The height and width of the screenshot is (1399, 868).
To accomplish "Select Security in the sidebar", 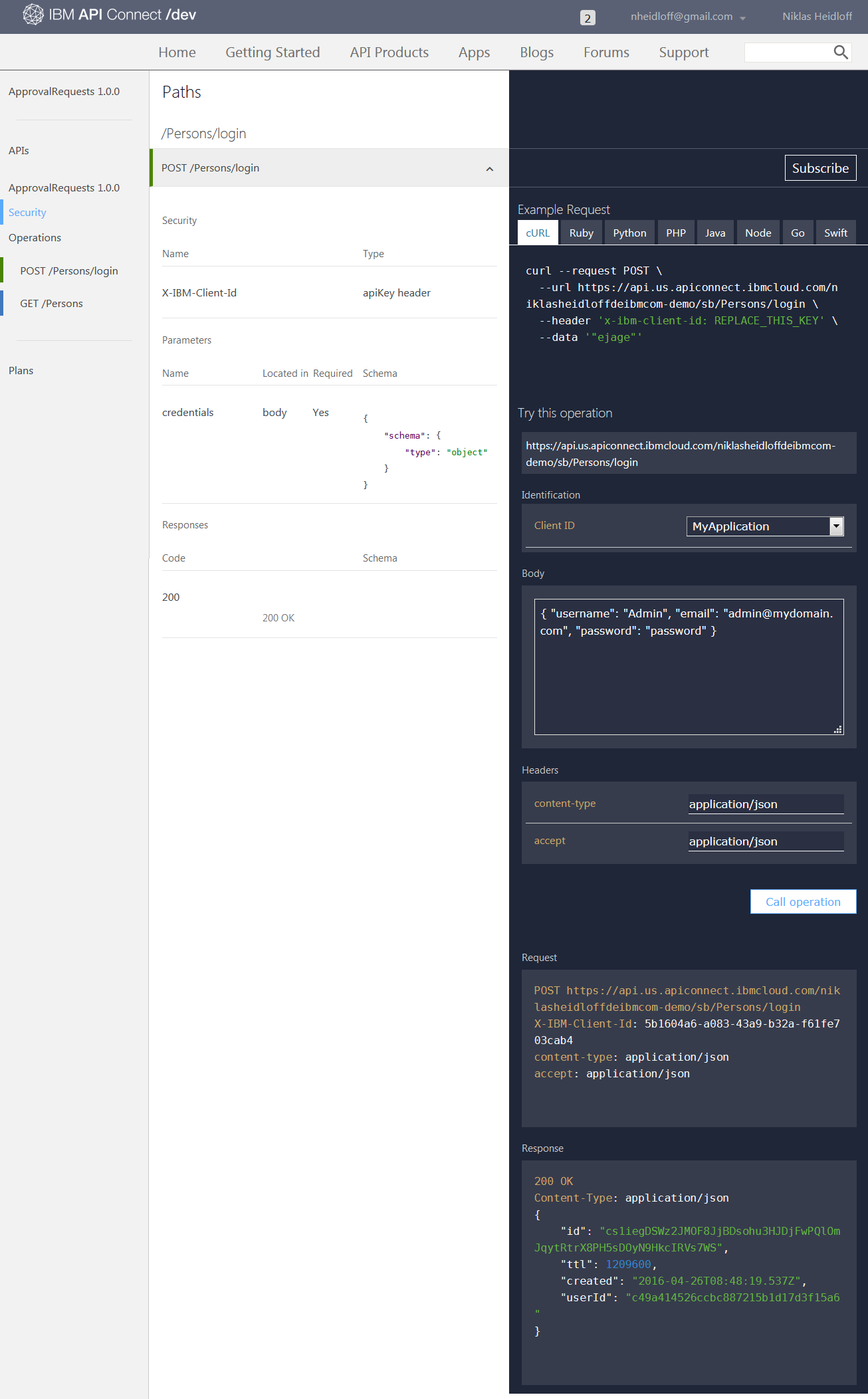I will click(27, 213).
